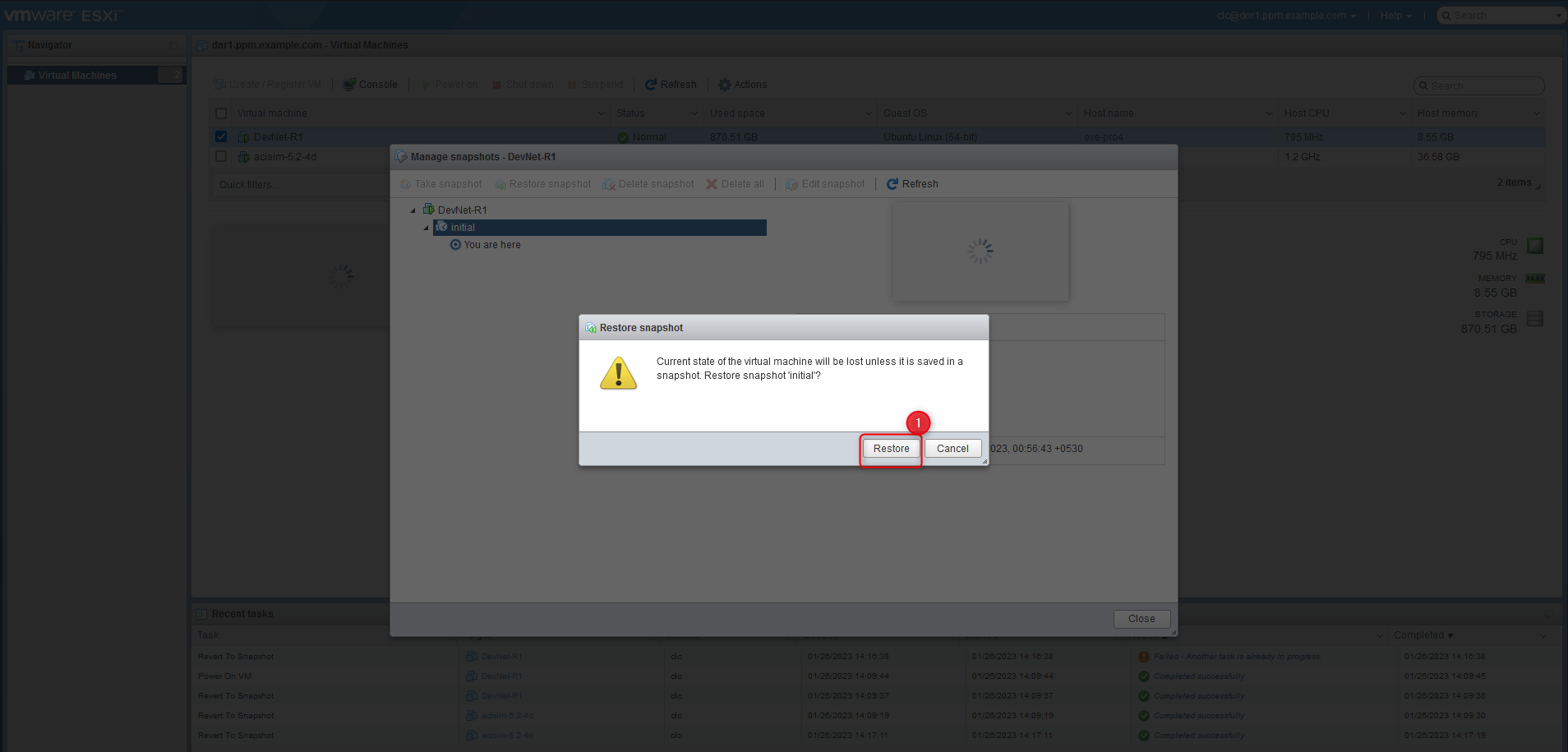Refresh the virtual machines list
1568x752 pixels.
click(x=671, y=85)
